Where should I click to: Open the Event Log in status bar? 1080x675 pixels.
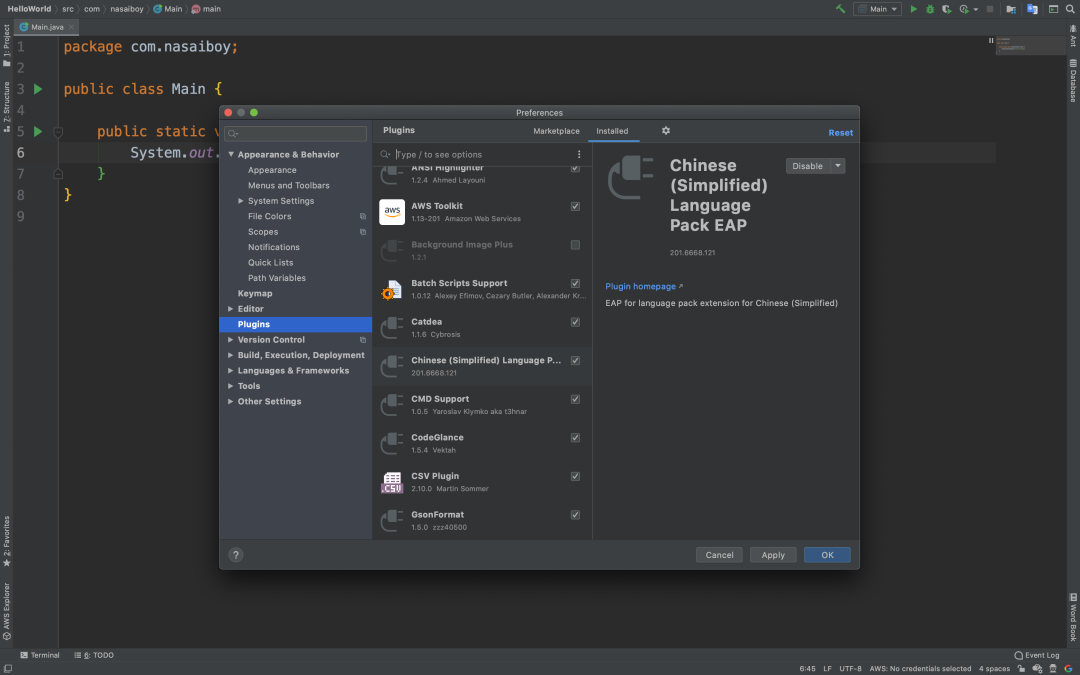click(x=1037, y=655)
